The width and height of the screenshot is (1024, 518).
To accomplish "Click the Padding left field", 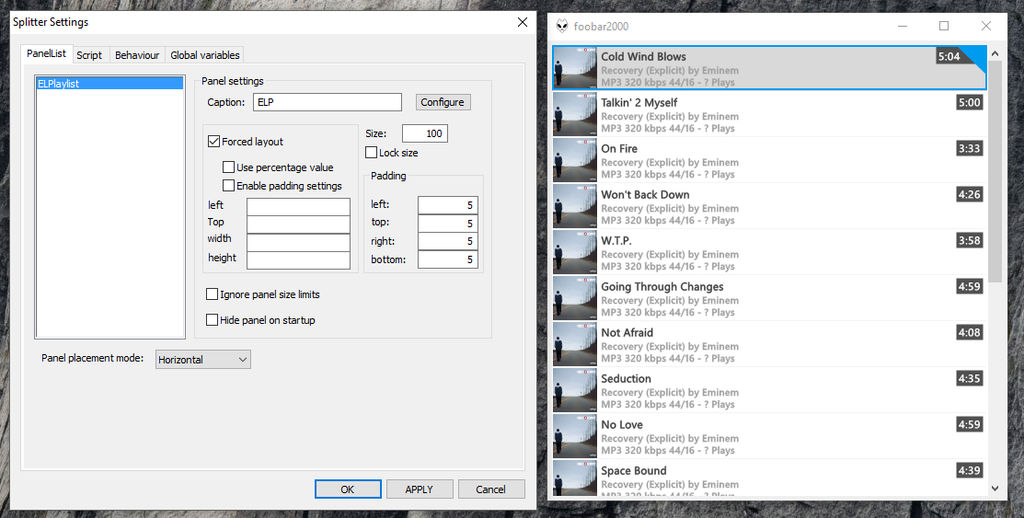I will 448,205.
